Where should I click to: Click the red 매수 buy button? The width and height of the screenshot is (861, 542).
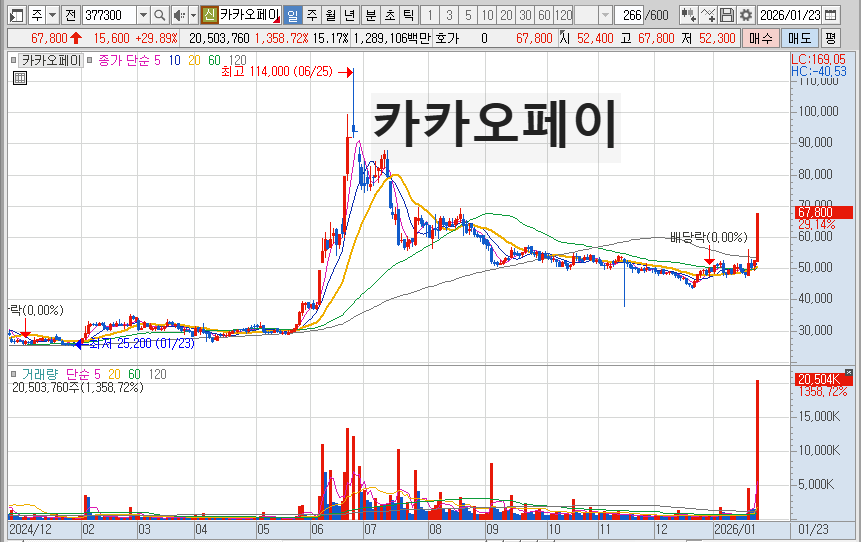[761, 38]
